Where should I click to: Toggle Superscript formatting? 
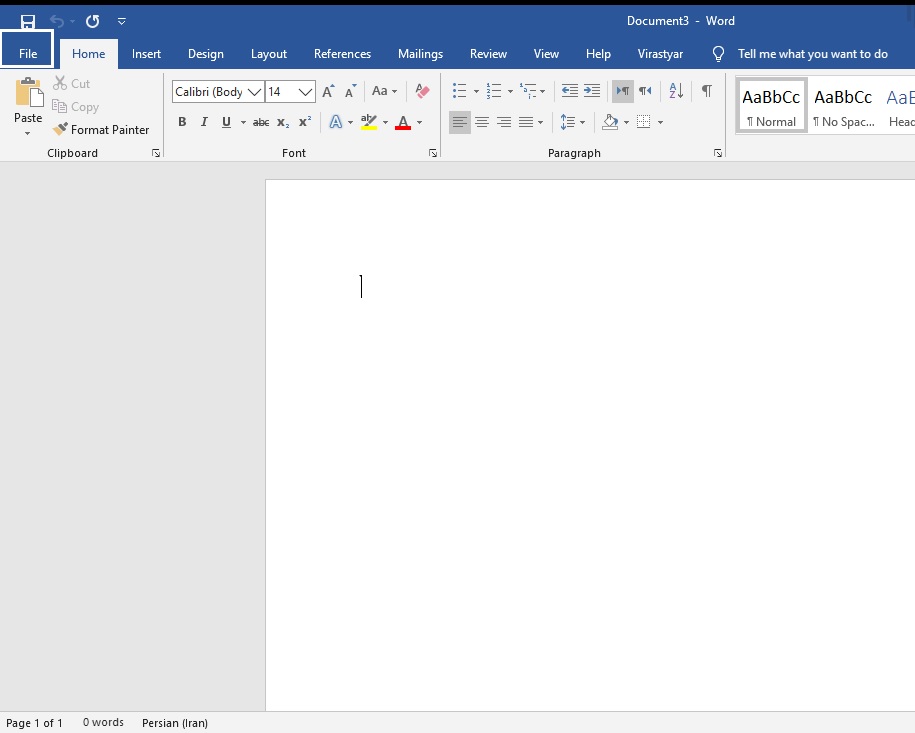click(x=305, y=122)
